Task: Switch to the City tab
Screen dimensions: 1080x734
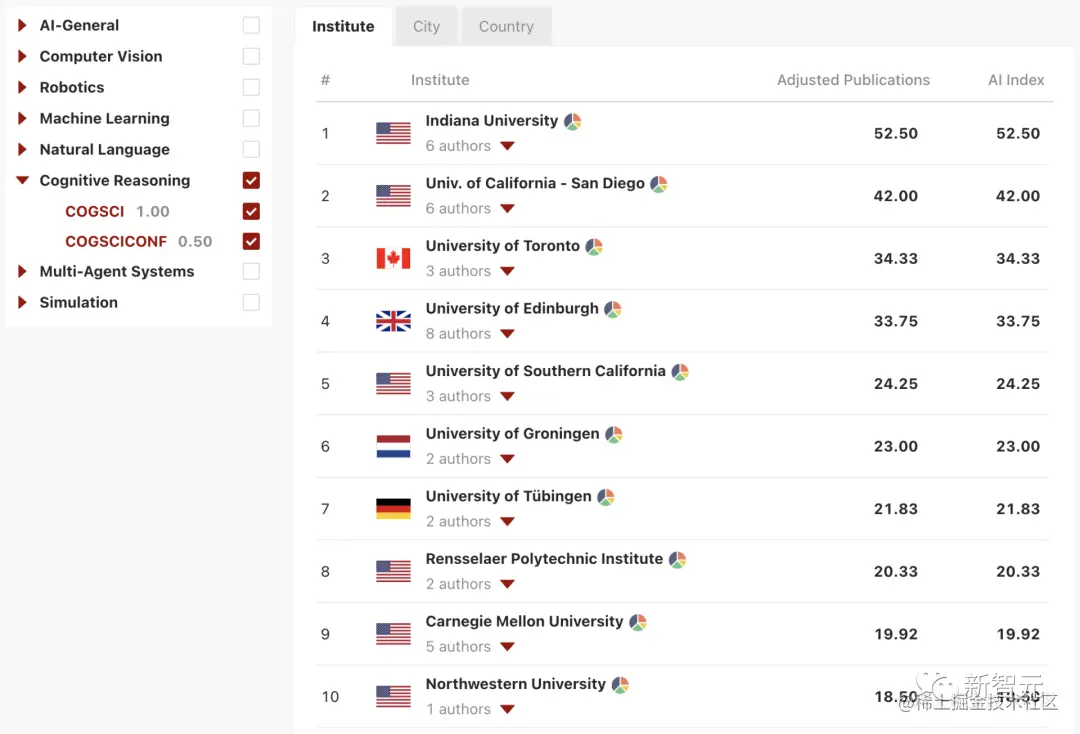Action: (426, 26)
